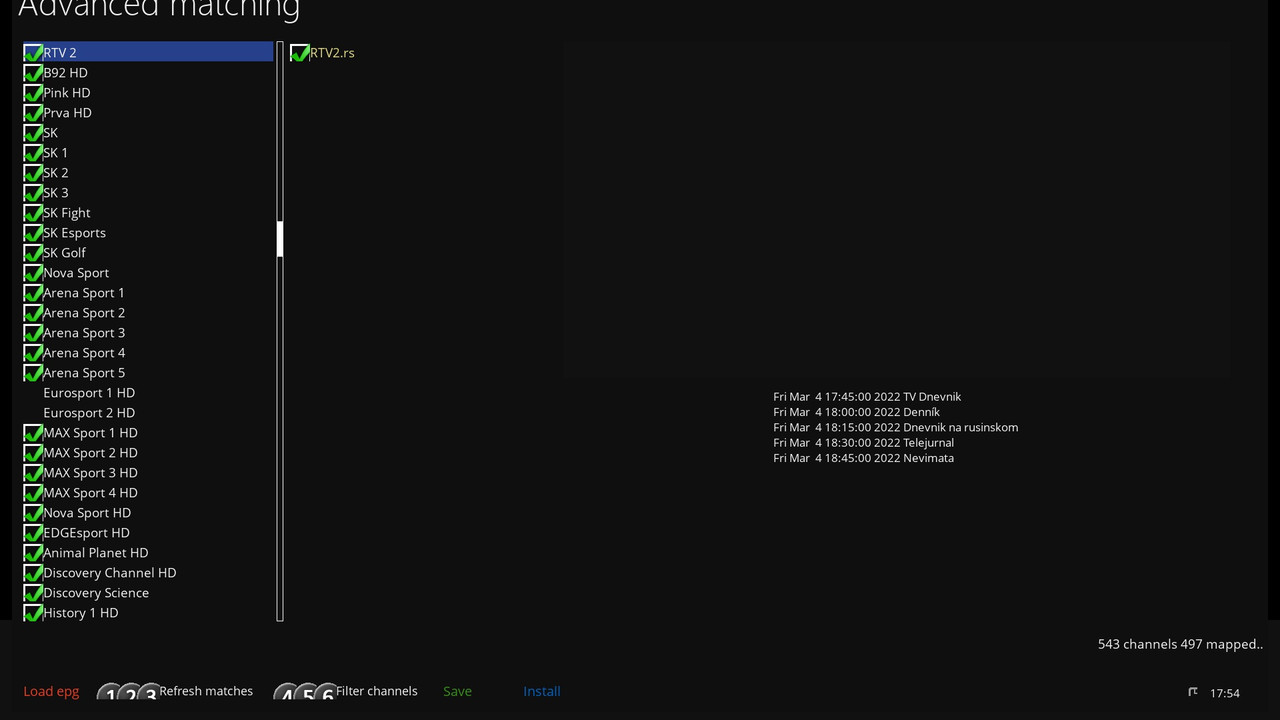Select the SK 1 channel

coord(148,152)
